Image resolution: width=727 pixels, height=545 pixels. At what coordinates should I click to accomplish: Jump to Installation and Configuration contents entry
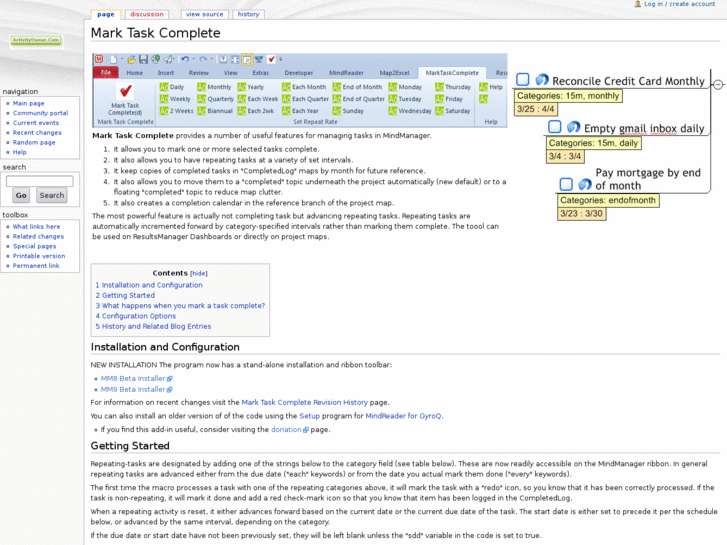[149, 285]
